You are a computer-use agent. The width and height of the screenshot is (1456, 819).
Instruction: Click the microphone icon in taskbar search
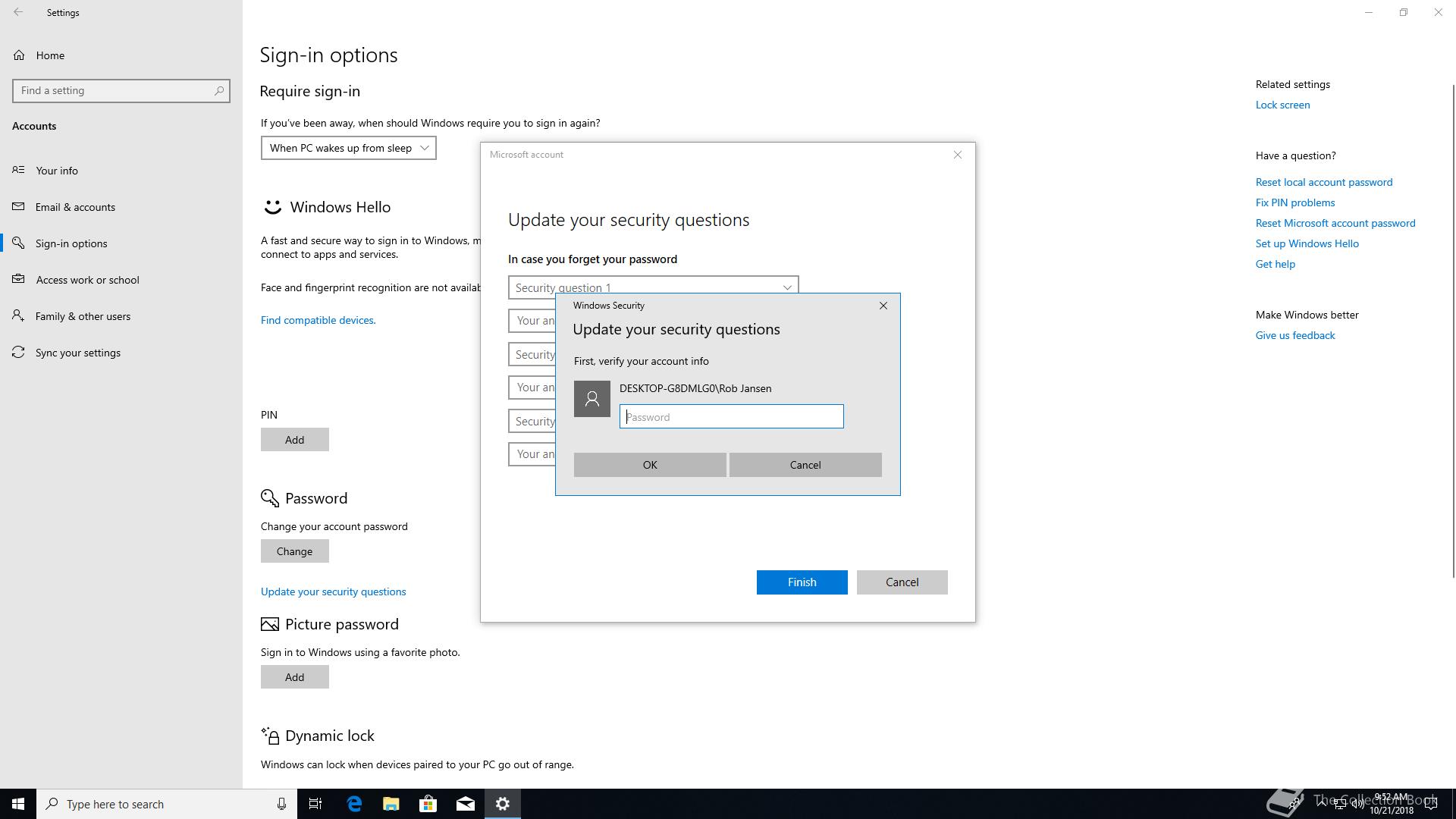[281, 804]
